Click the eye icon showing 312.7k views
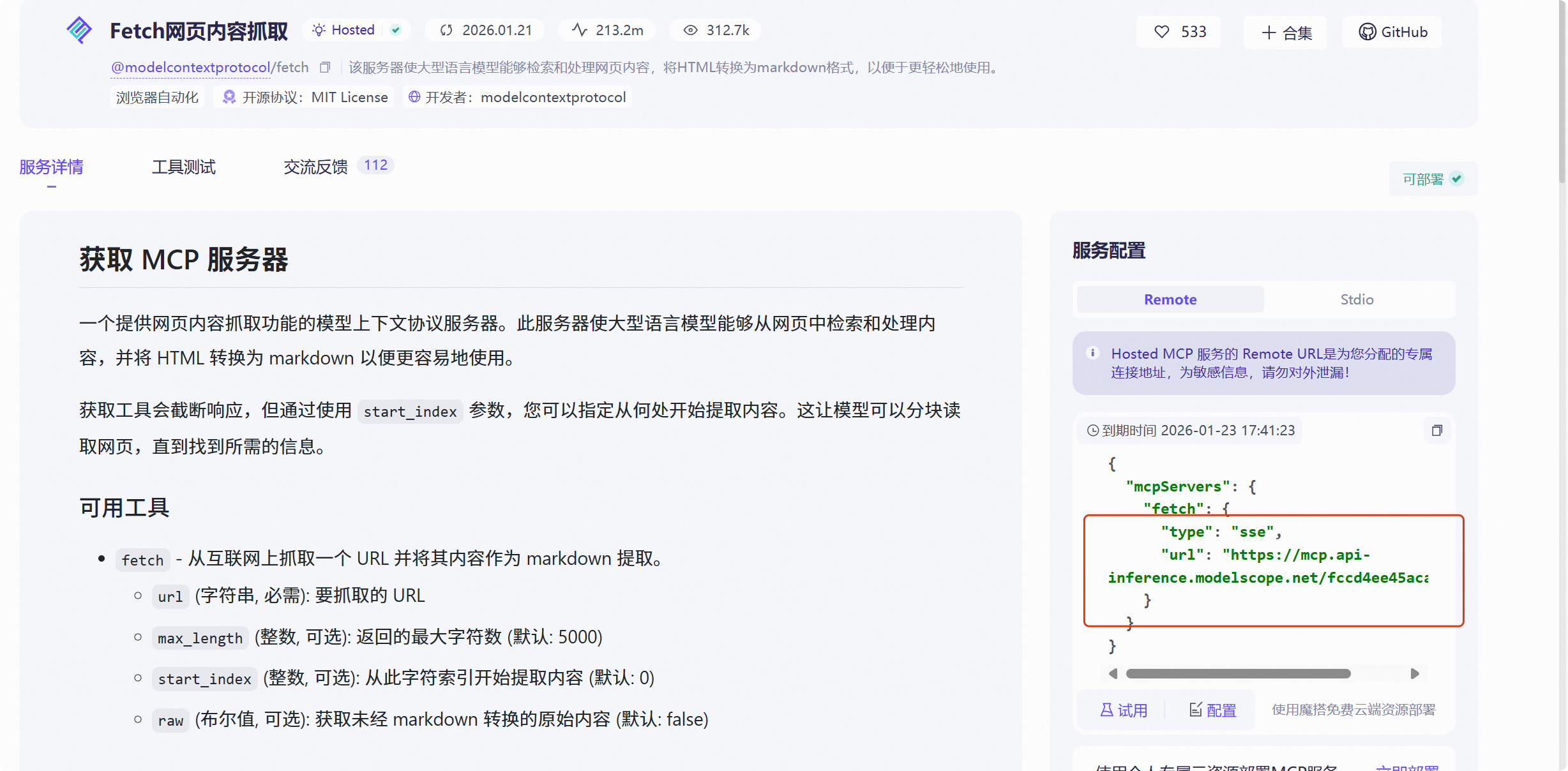 pos(690,30)
